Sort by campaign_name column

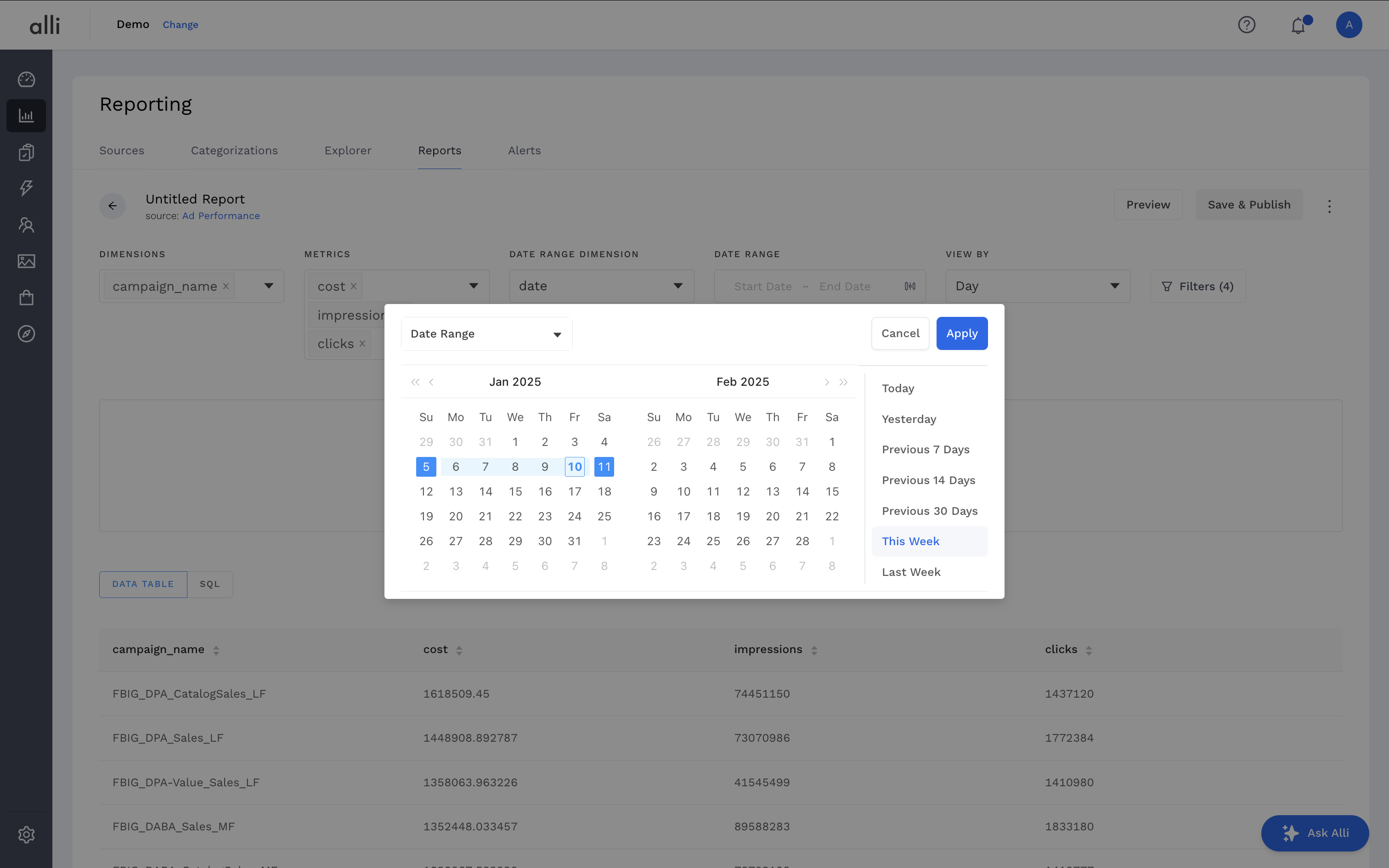(x=216, y=650)
